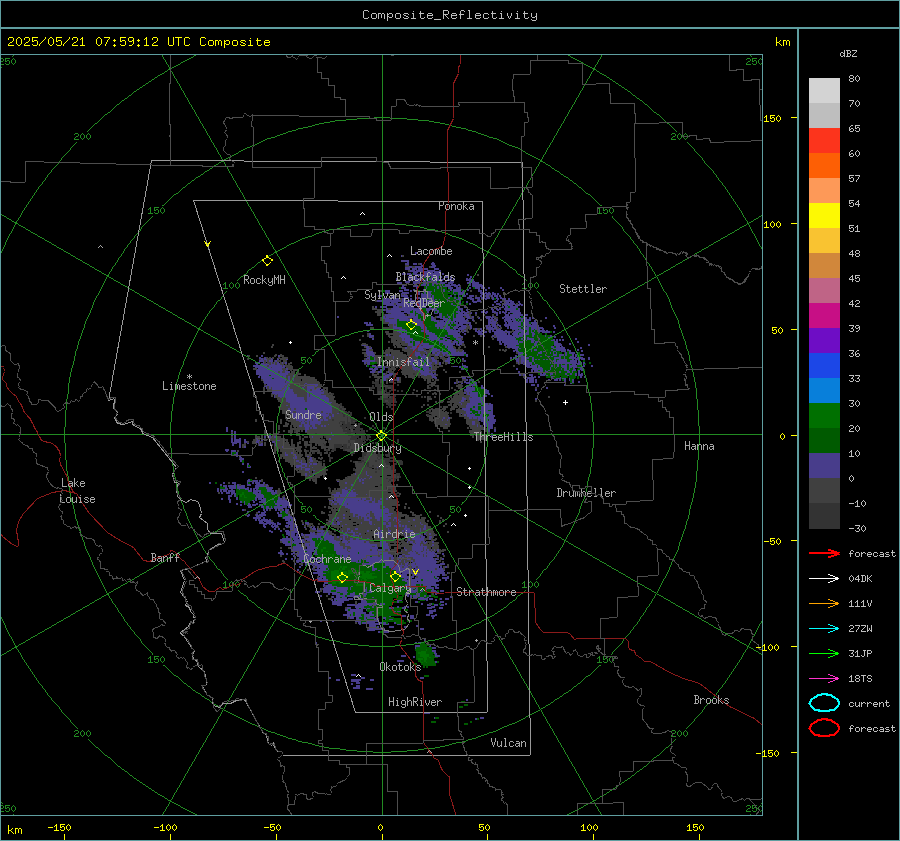The image size is (900, 841).
Task: Click the Ponoka label on map
Action: 456,206
